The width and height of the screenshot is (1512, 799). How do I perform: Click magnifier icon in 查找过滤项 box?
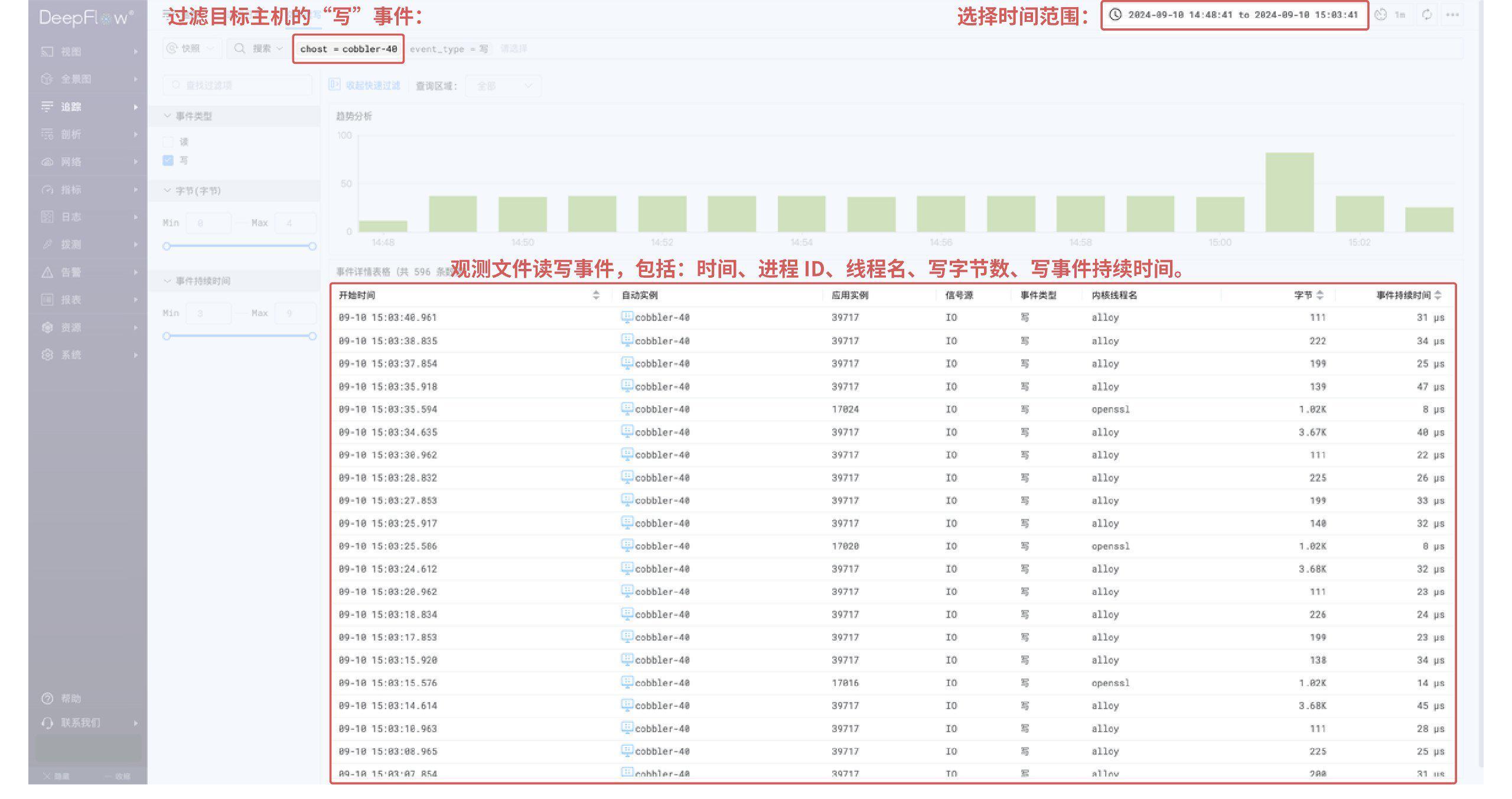176,85
